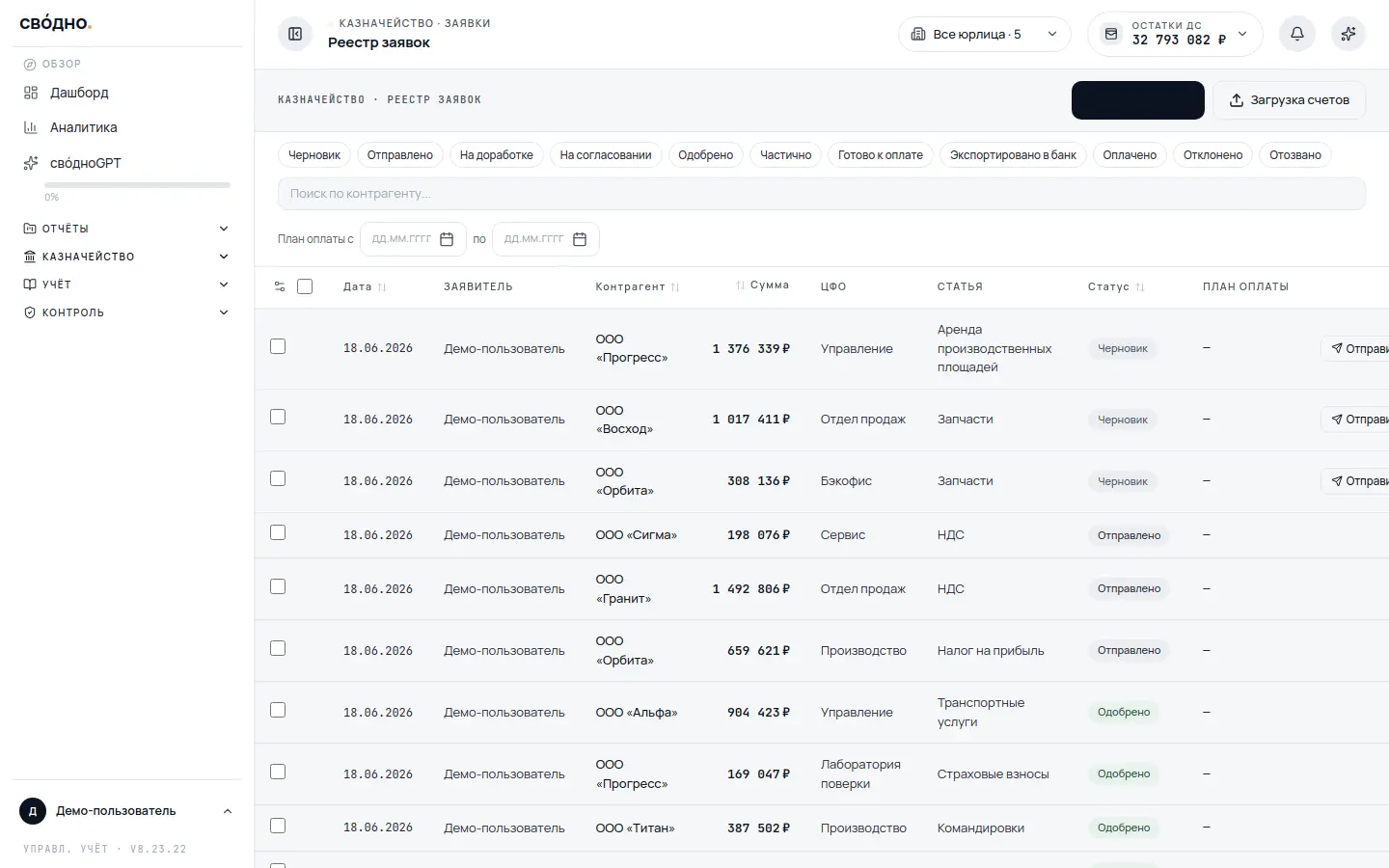Open Аналитика chart icon in sidebar
This screenshot has width=1389, height=868.
click(x=31, y=127)
